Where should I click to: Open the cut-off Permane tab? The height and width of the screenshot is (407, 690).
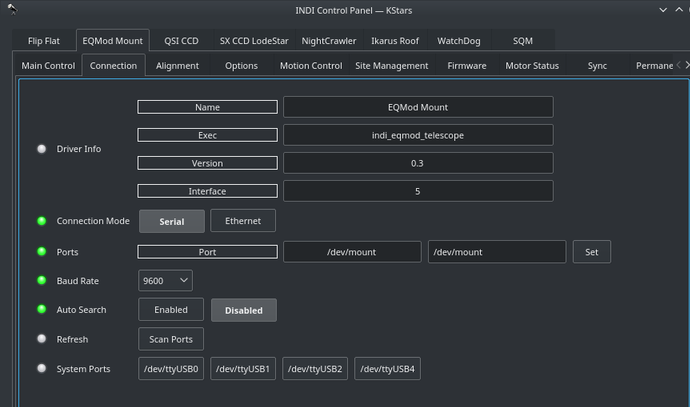click(653, 66)
